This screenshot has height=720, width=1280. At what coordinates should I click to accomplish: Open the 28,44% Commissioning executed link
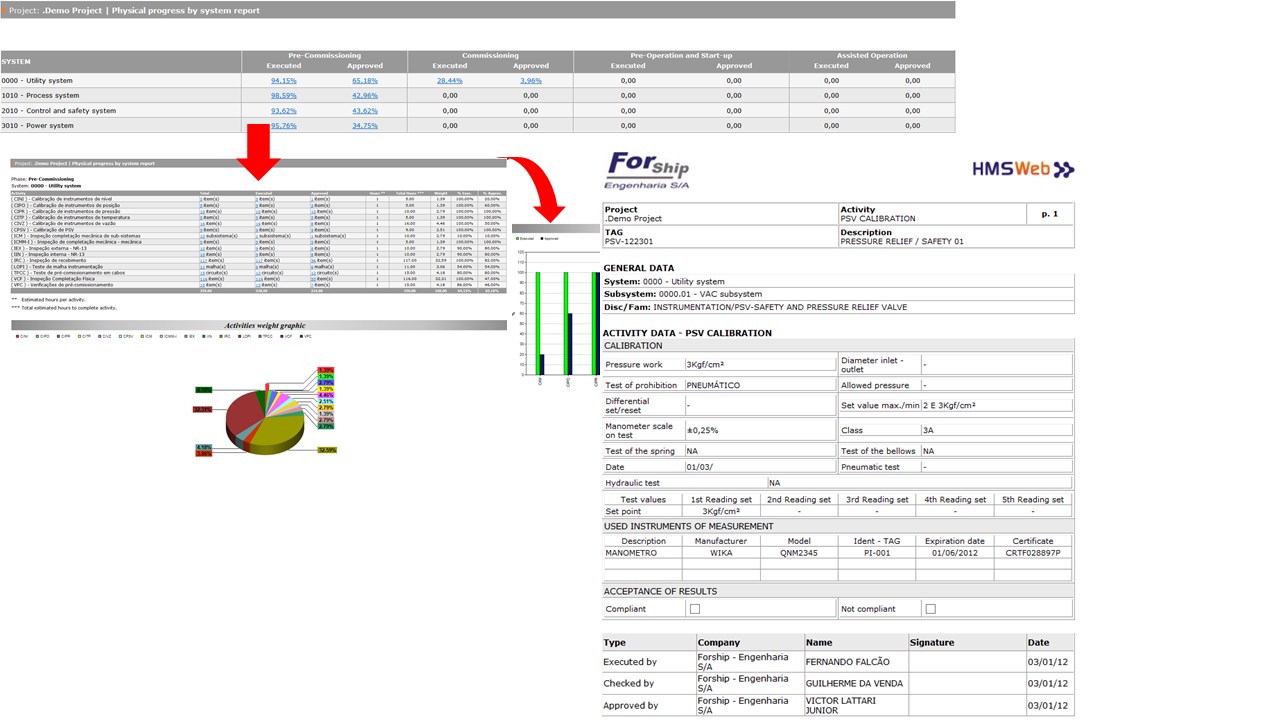pyautogui.click(x=449, y=80)
